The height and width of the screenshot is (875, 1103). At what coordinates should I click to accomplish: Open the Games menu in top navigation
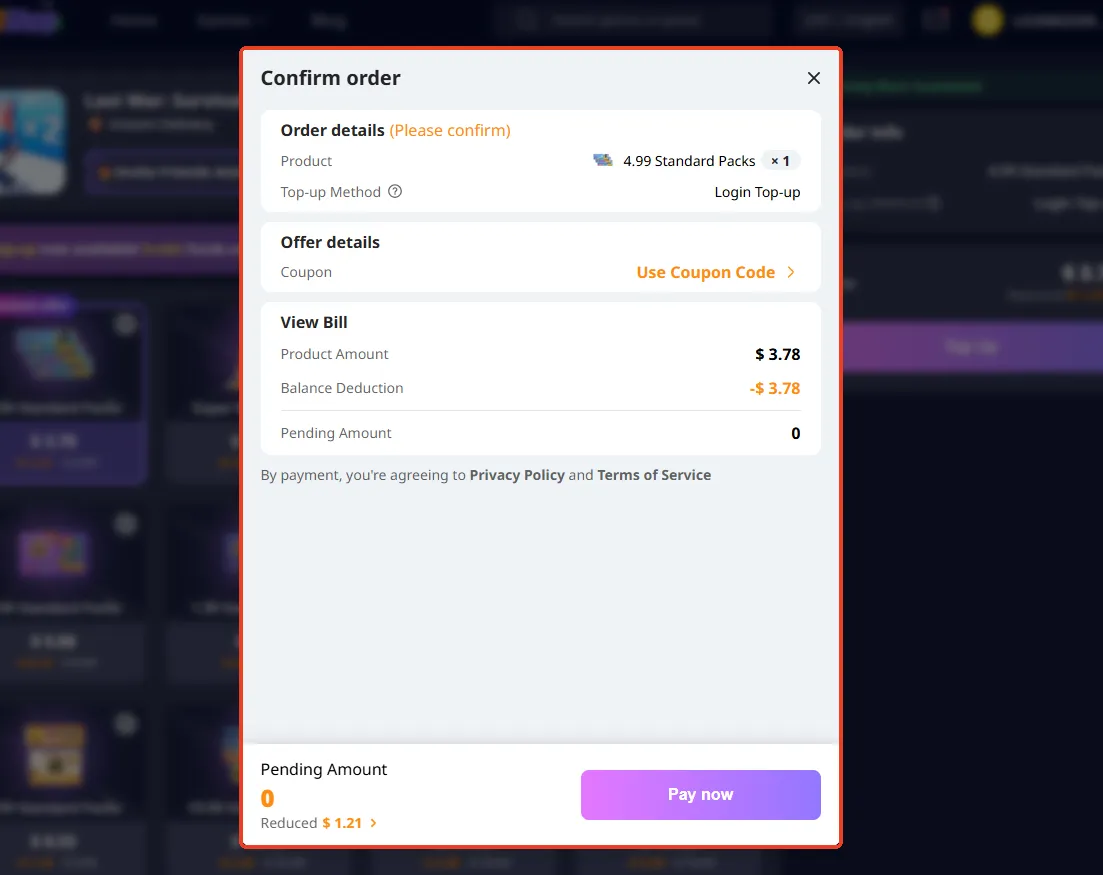point(231,20)
